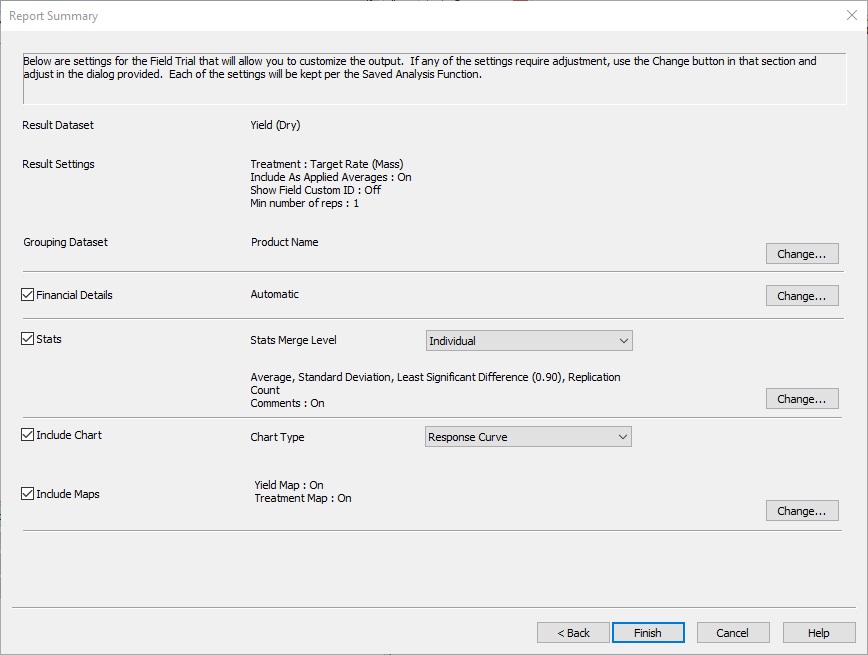Expand the Chart Type dropdown
Screen dimensions: 868x655
[x=528, y=437]
